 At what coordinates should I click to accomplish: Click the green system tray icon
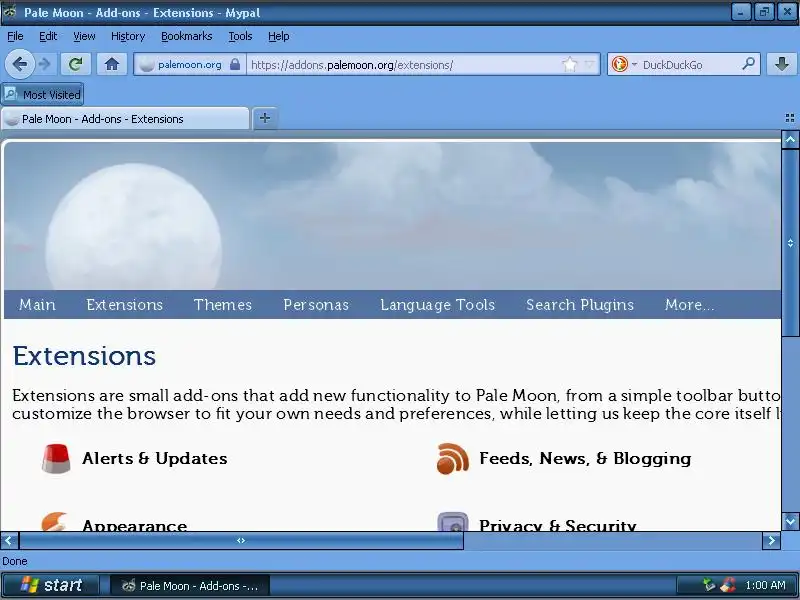(709, 585)
